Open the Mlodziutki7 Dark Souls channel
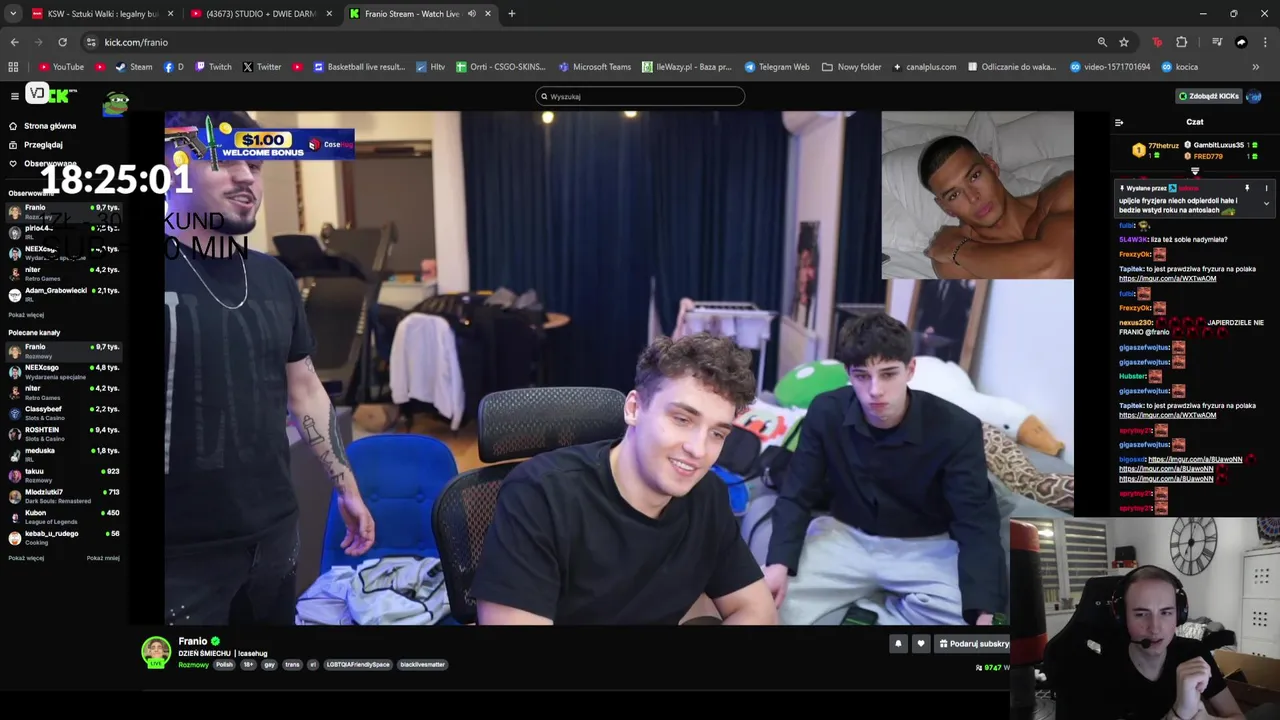This screenshot has height=720, width=1280. click(64, 496)
